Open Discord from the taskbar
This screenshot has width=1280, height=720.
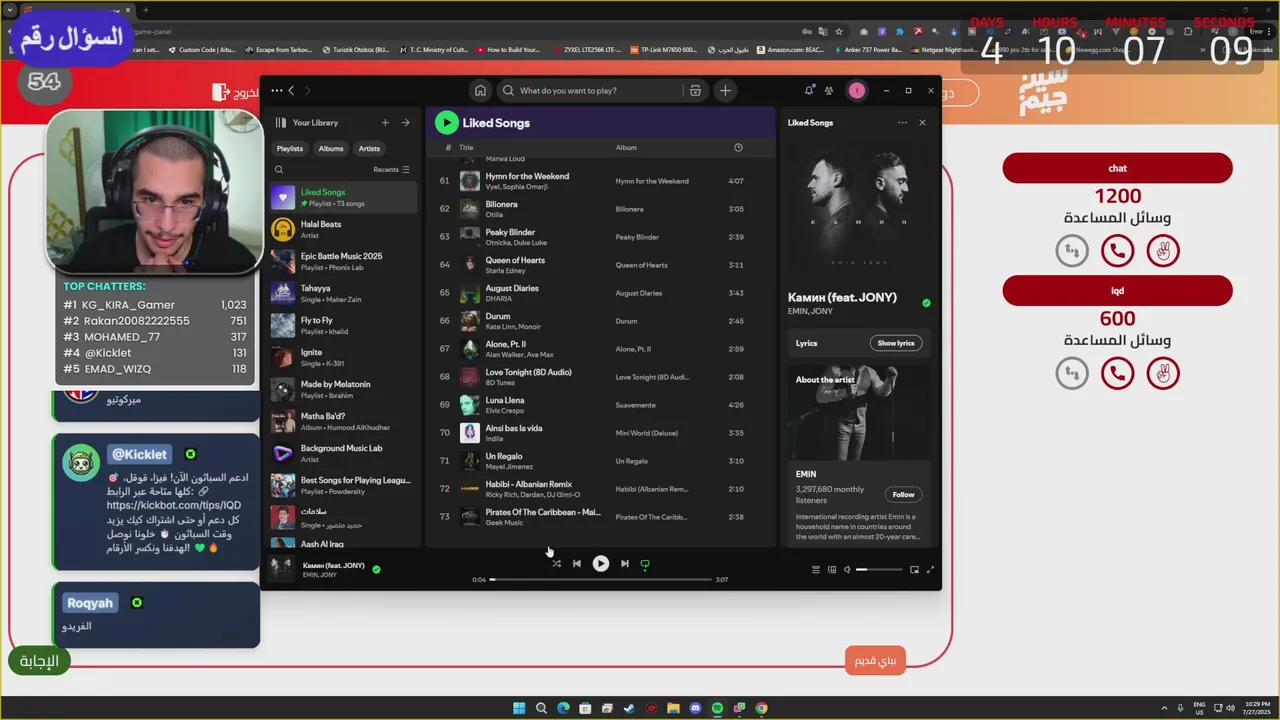tap(695, 708)
